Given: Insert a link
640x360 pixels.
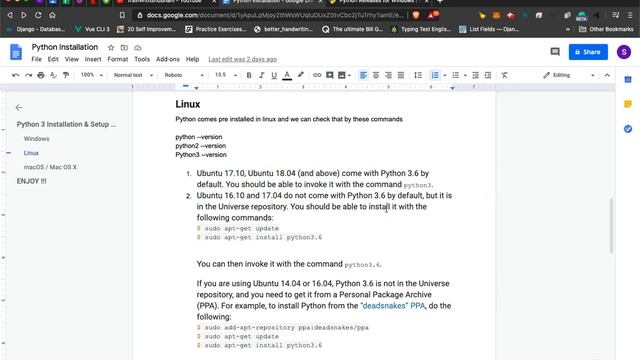Looking at the screenshot, I should (x=317, y=75).
